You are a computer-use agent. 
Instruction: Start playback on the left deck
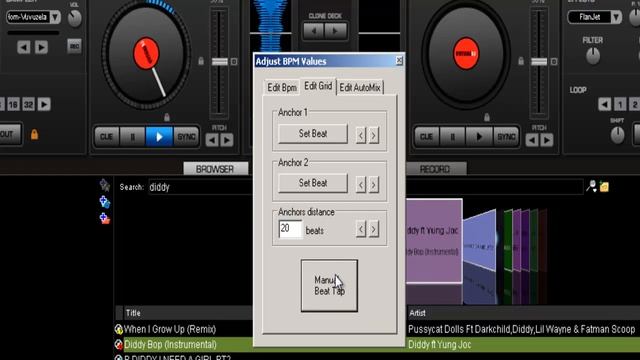click(159, 137)
